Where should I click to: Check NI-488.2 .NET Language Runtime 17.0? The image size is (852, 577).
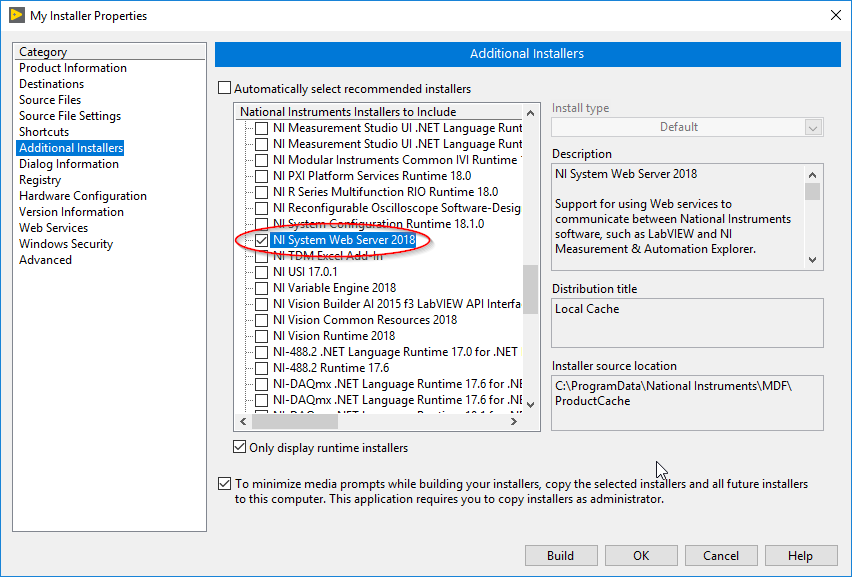coord(261,353)
